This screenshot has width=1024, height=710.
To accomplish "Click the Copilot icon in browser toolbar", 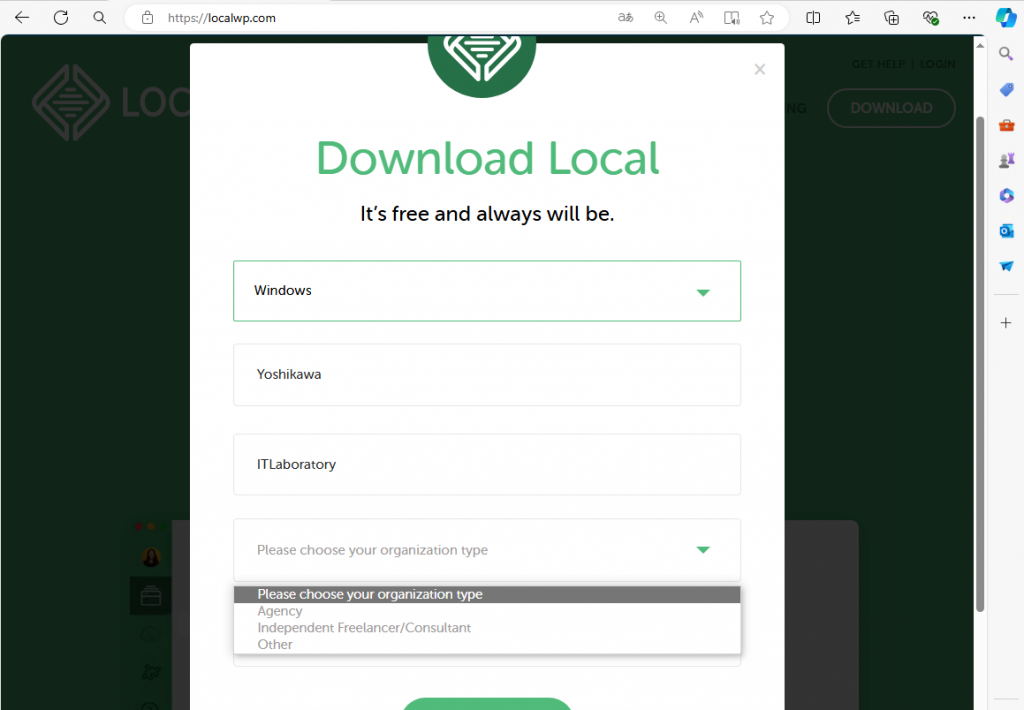I will [1006, 17].
